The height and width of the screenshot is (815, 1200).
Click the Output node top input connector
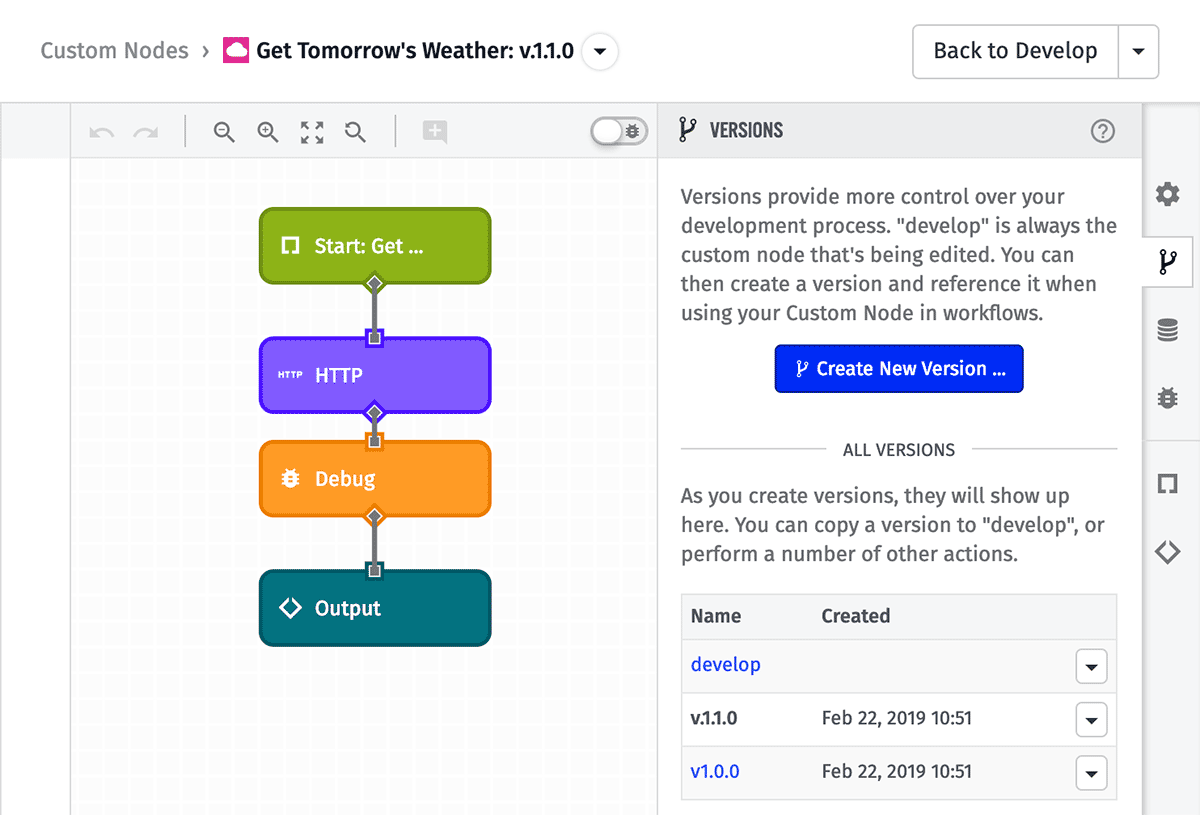(x=374, y=570)
